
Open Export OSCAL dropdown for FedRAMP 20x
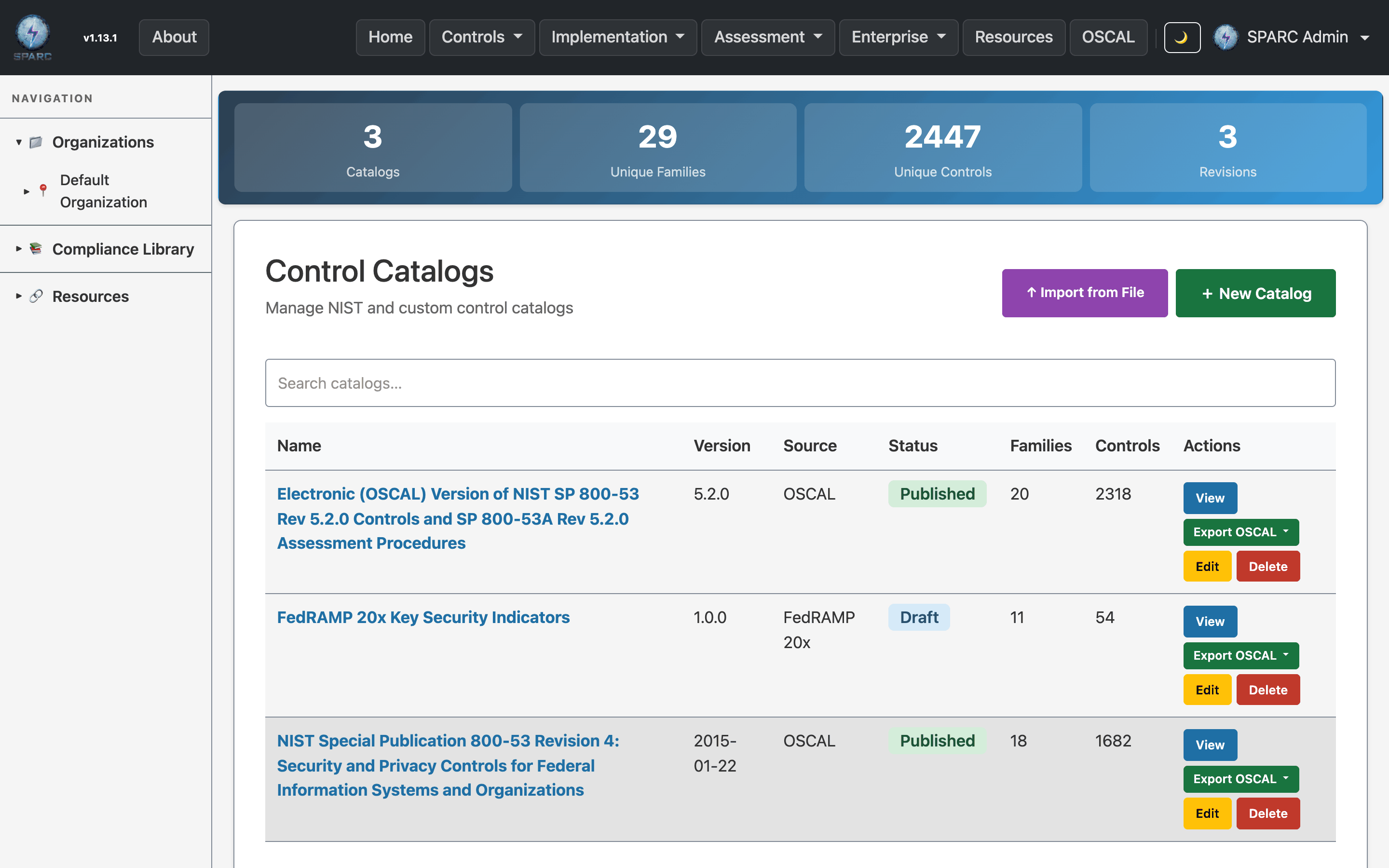(1241, 656)
